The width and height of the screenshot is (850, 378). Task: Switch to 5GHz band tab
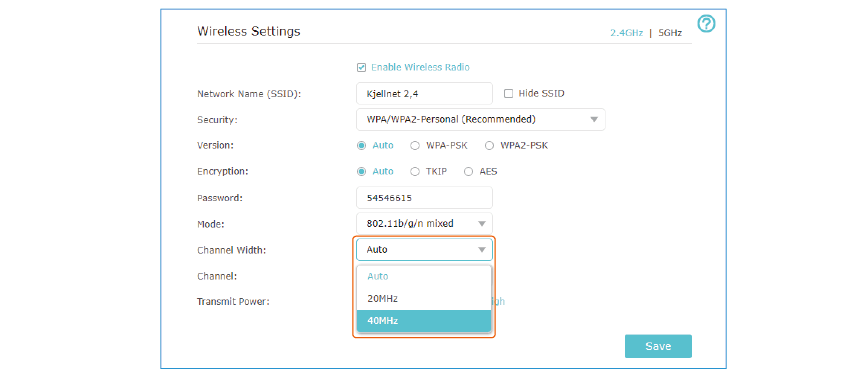670,33
